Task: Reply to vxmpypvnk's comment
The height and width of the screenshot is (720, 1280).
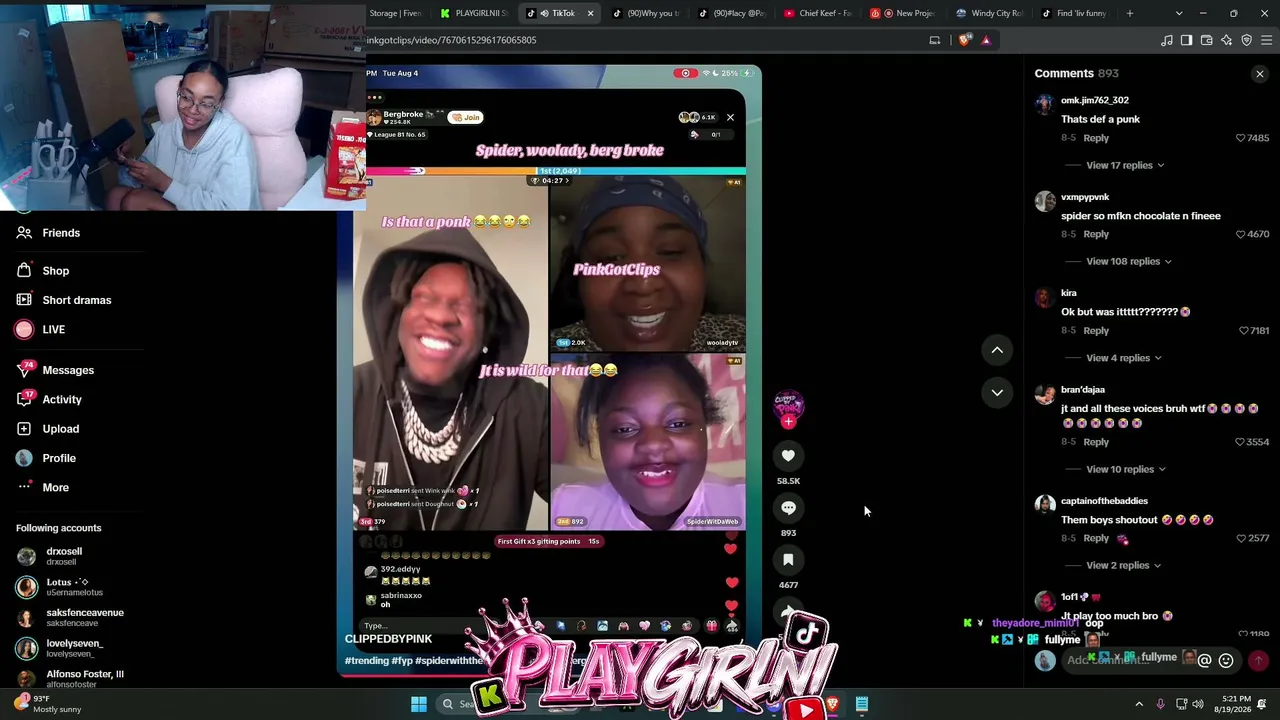Action: pos(1096,234)
